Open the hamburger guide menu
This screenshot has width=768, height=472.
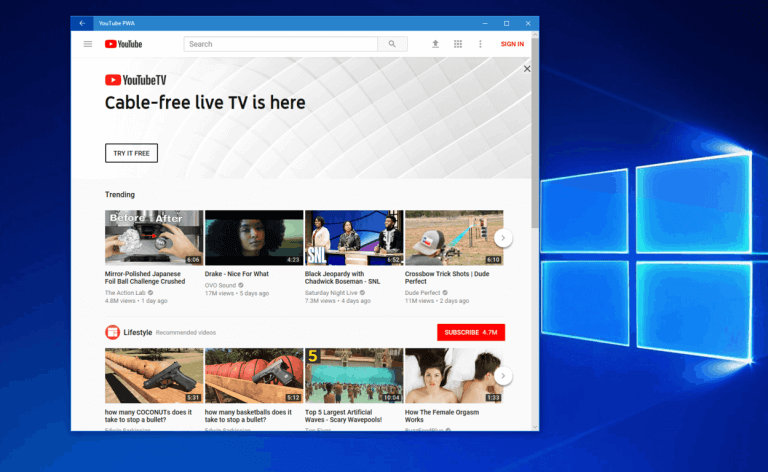88,44
